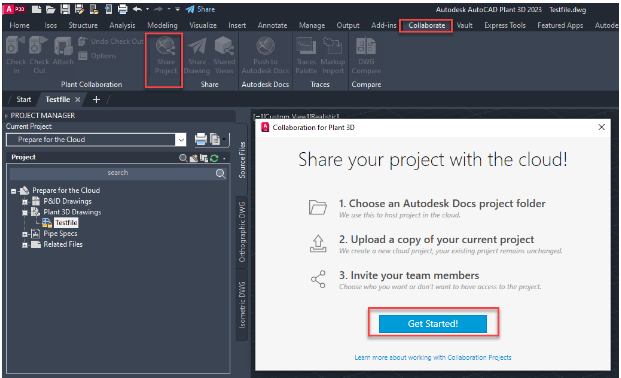Click the copy drawing icon in Project toolbar

204,158
